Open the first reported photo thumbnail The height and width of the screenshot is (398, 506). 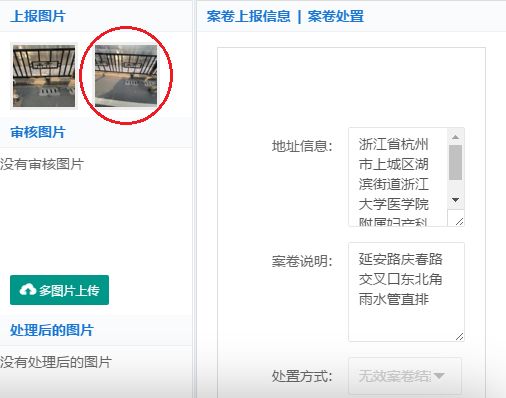click(x=44, y=76)
